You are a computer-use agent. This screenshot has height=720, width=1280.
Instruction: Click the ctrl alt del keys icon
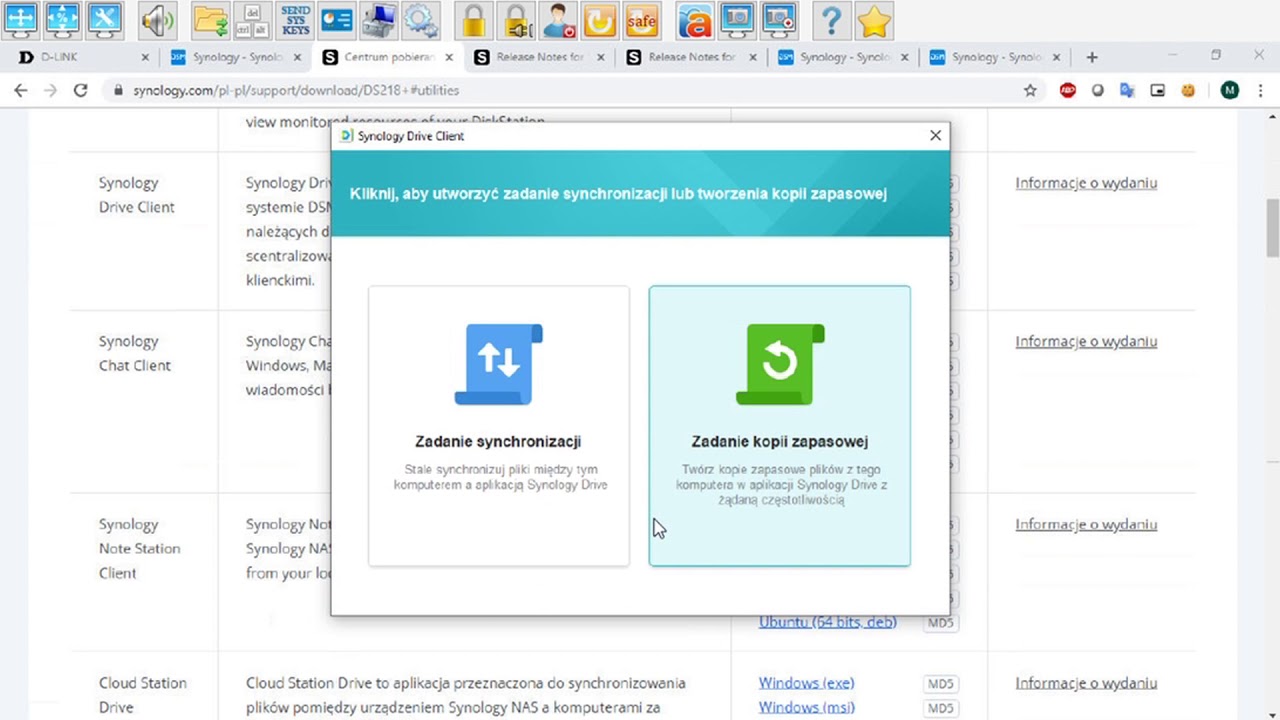253,19
